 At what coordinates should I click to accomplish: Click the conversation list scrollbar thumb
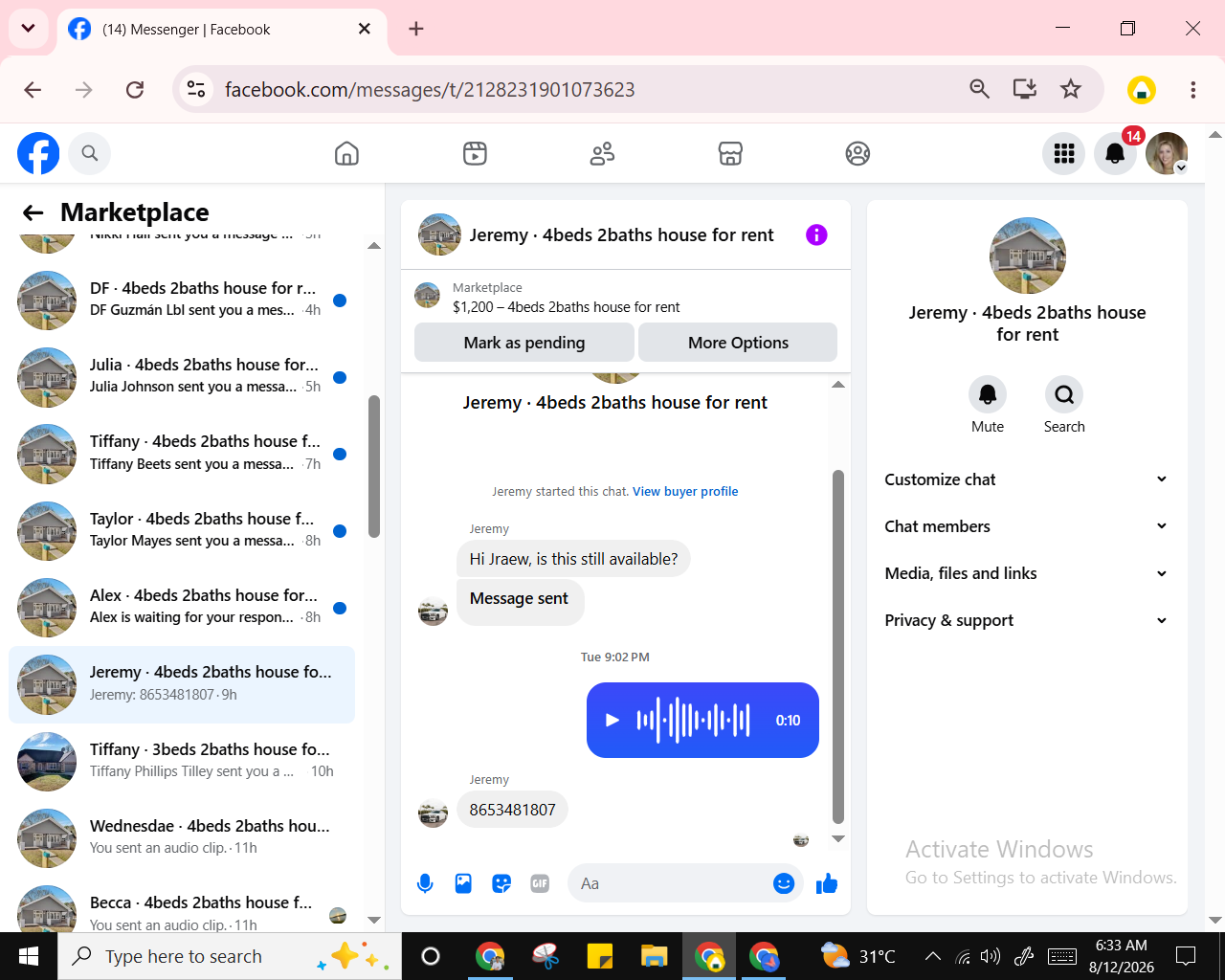[x=374, y=466]
